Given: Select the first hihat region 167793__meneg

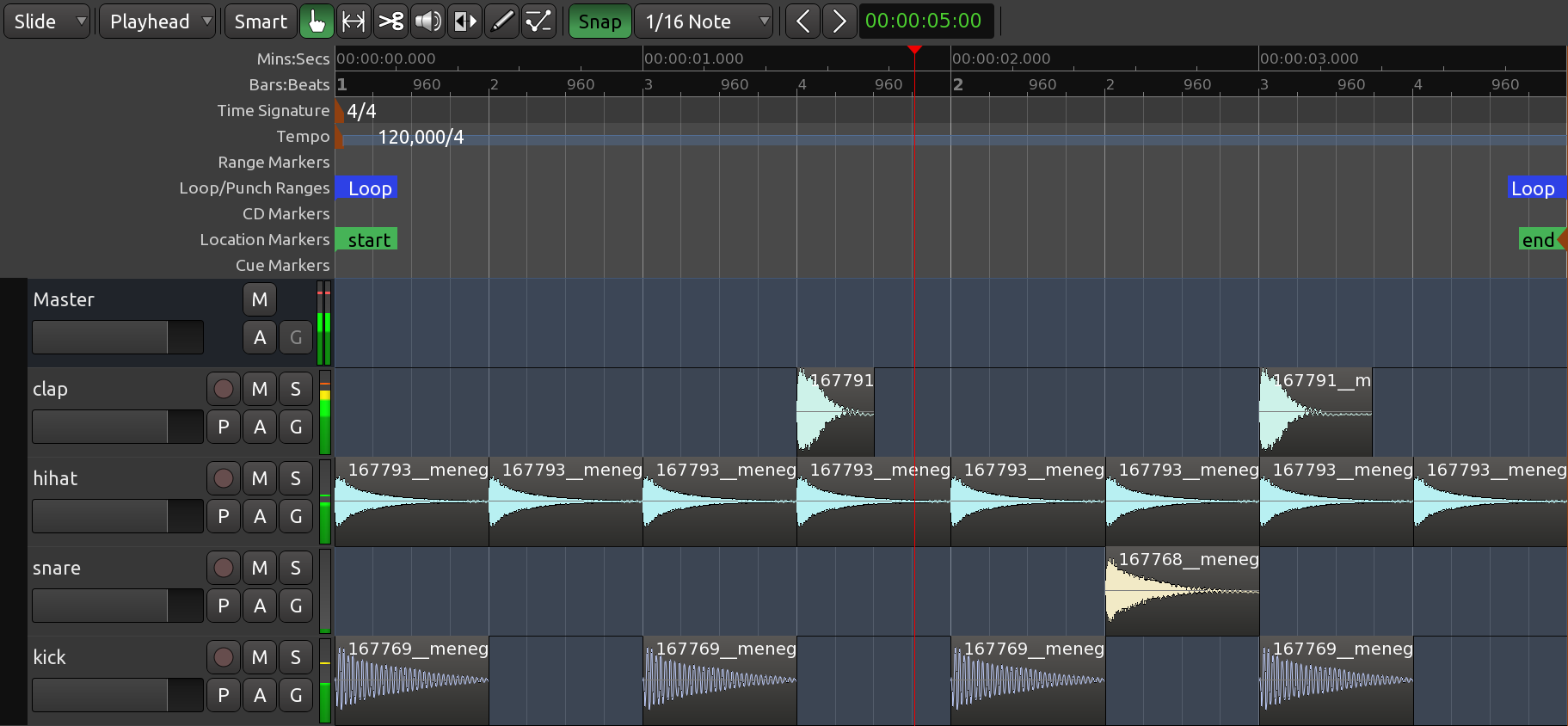Looking at the screenshot, I should 412,501.
